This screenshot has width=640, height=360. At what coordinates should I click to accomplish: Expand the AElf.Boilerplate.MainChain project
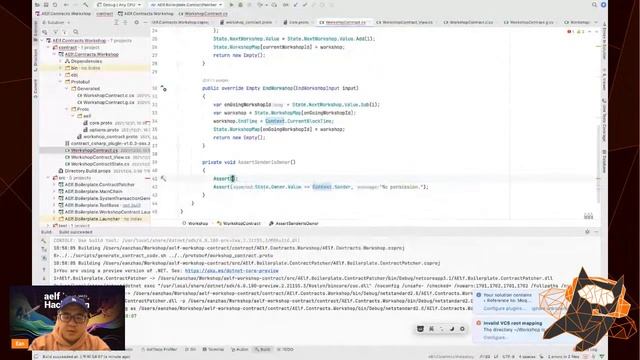54,191
